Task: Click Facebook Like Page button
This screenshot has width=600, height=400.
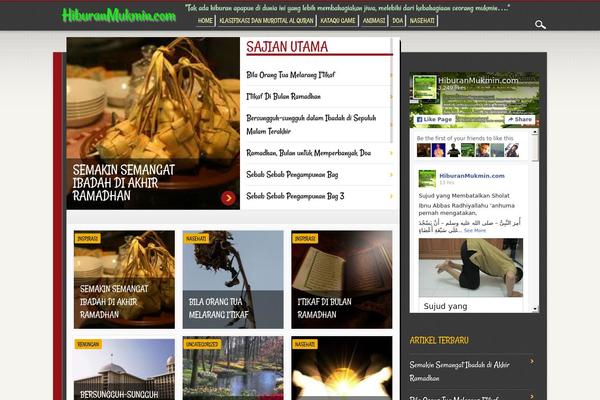Action: point(434,119)
